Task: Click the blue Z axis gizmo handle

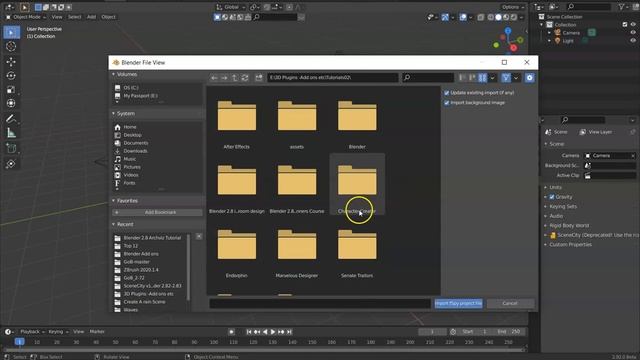Action: point(508,31)
